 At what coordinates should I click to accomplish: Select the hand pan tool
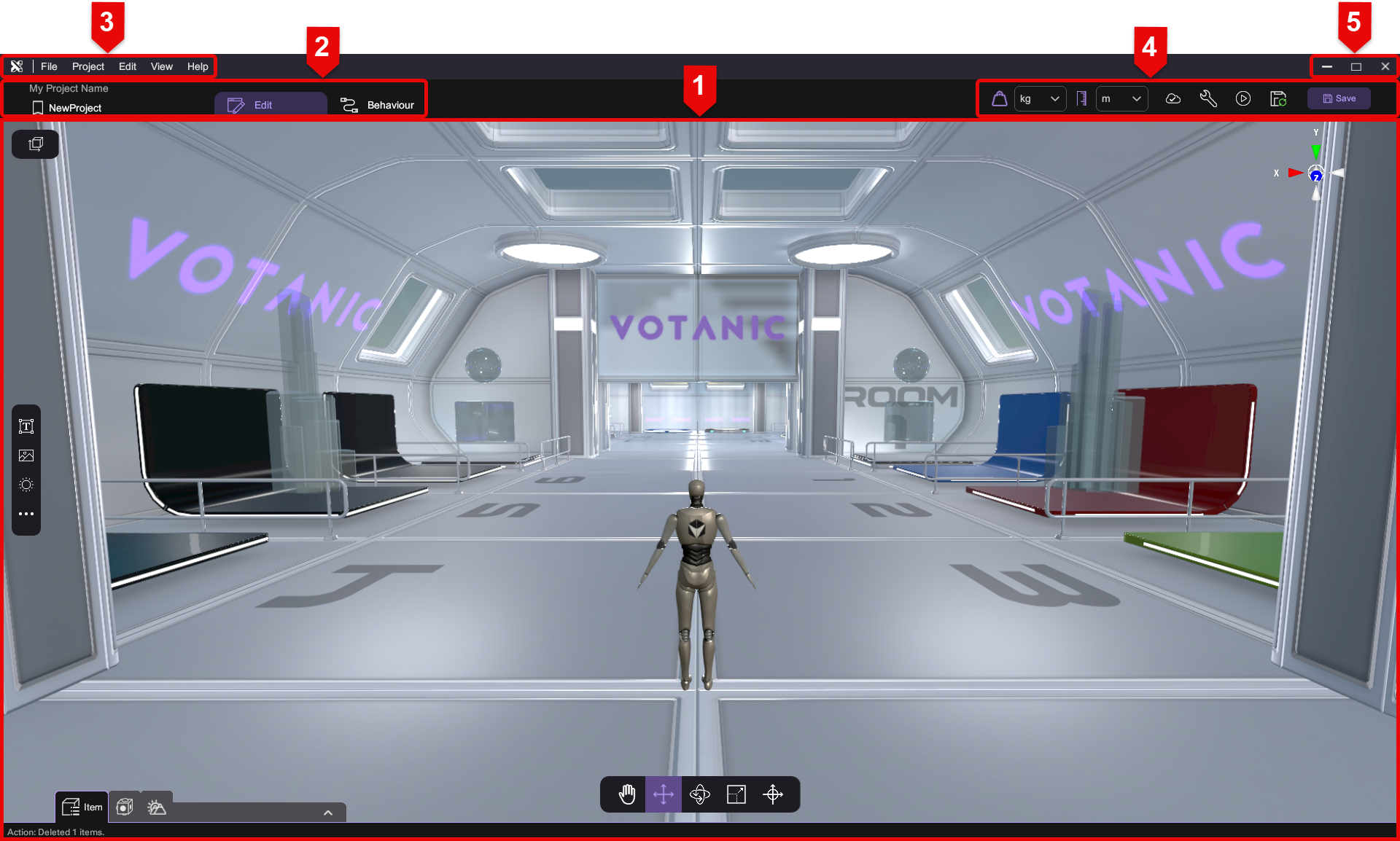pos(627,794)
